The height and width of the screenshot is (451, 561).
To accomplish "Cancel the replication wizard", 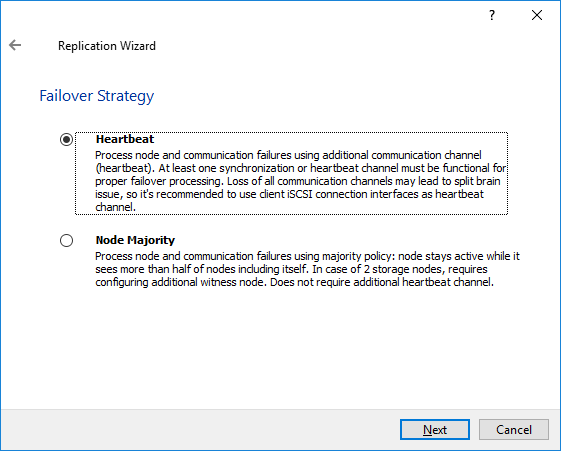I will click(514, 430).
